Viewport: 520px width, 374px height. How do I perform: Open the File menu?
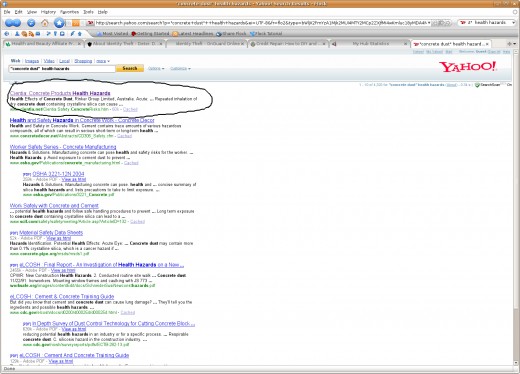click(x=7, y=12)
